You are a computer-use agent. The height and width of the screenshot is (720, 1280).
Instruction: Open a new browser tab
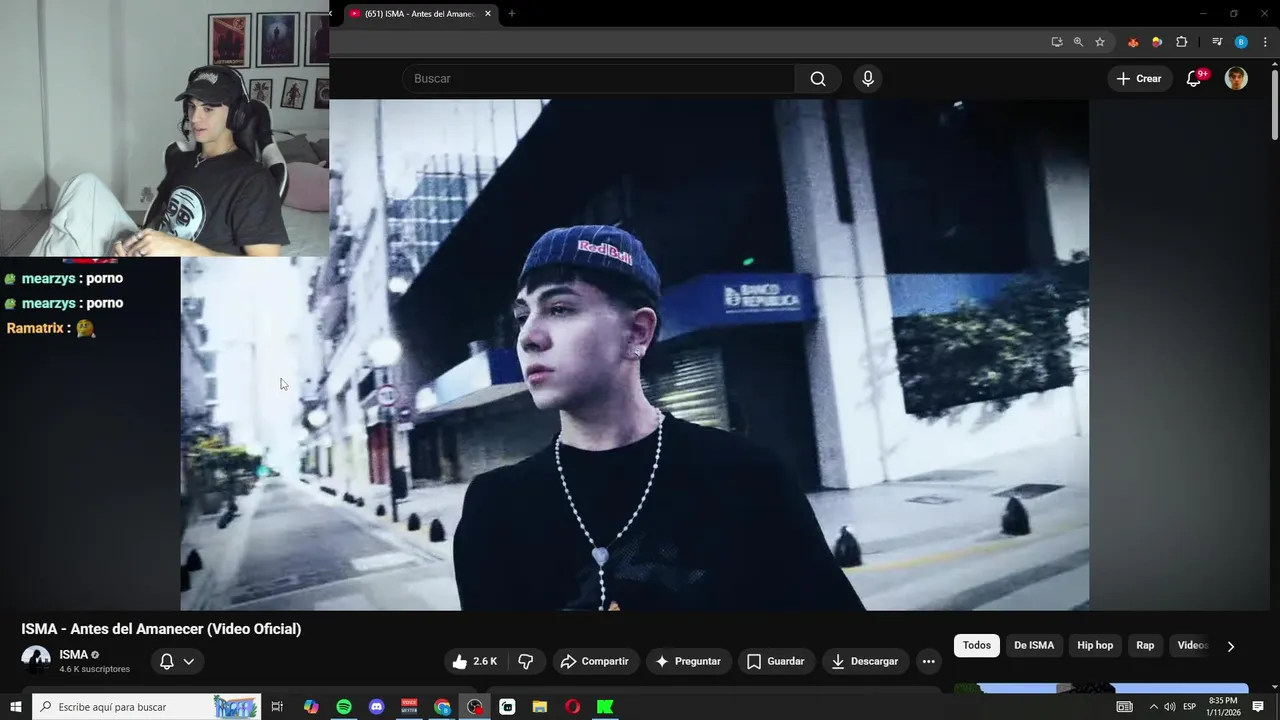[x=512, y=14]
